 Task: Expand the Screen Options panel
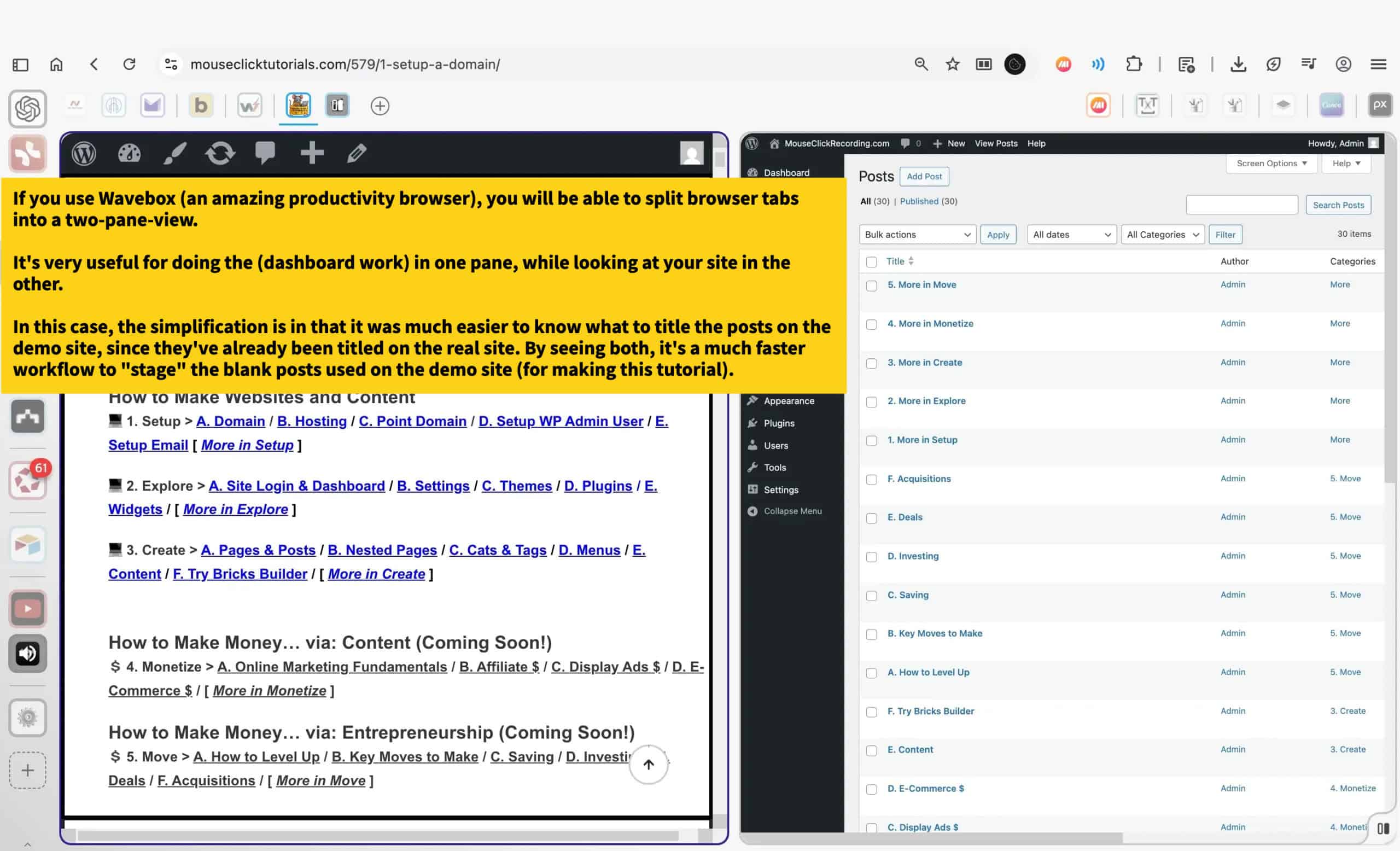coord(1271,164)
